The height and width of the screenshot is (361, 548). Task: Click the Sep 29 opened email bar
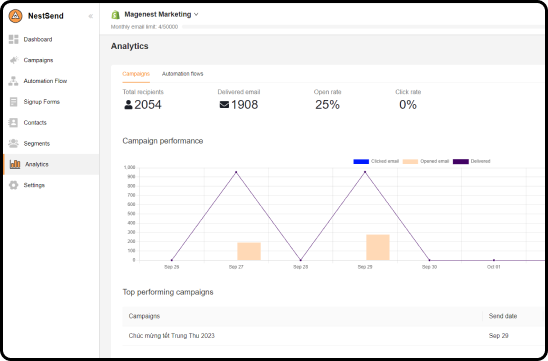(378, 247)
